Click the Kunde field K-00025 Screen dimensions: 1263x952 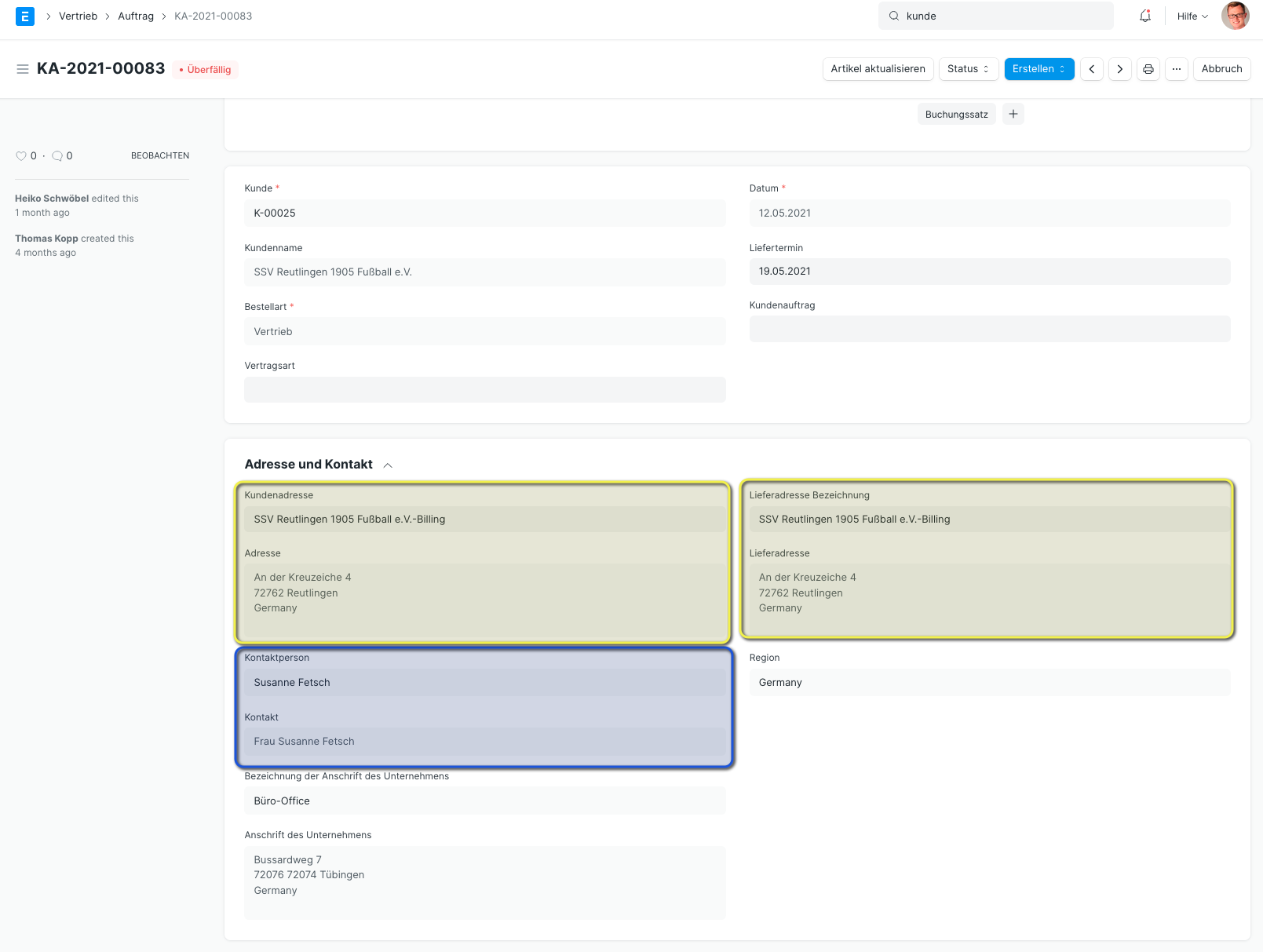point(485,213)
